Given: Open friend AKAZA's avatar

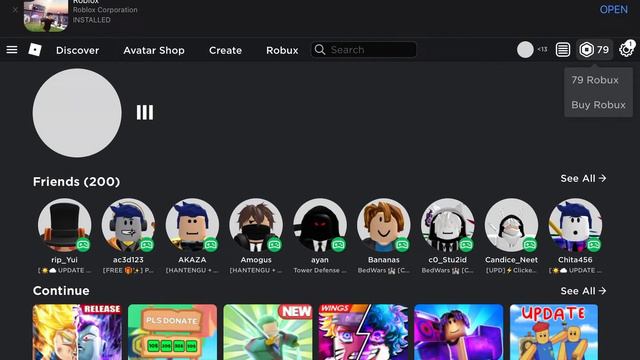Looking at the screenshot, I should coord(192,225).
